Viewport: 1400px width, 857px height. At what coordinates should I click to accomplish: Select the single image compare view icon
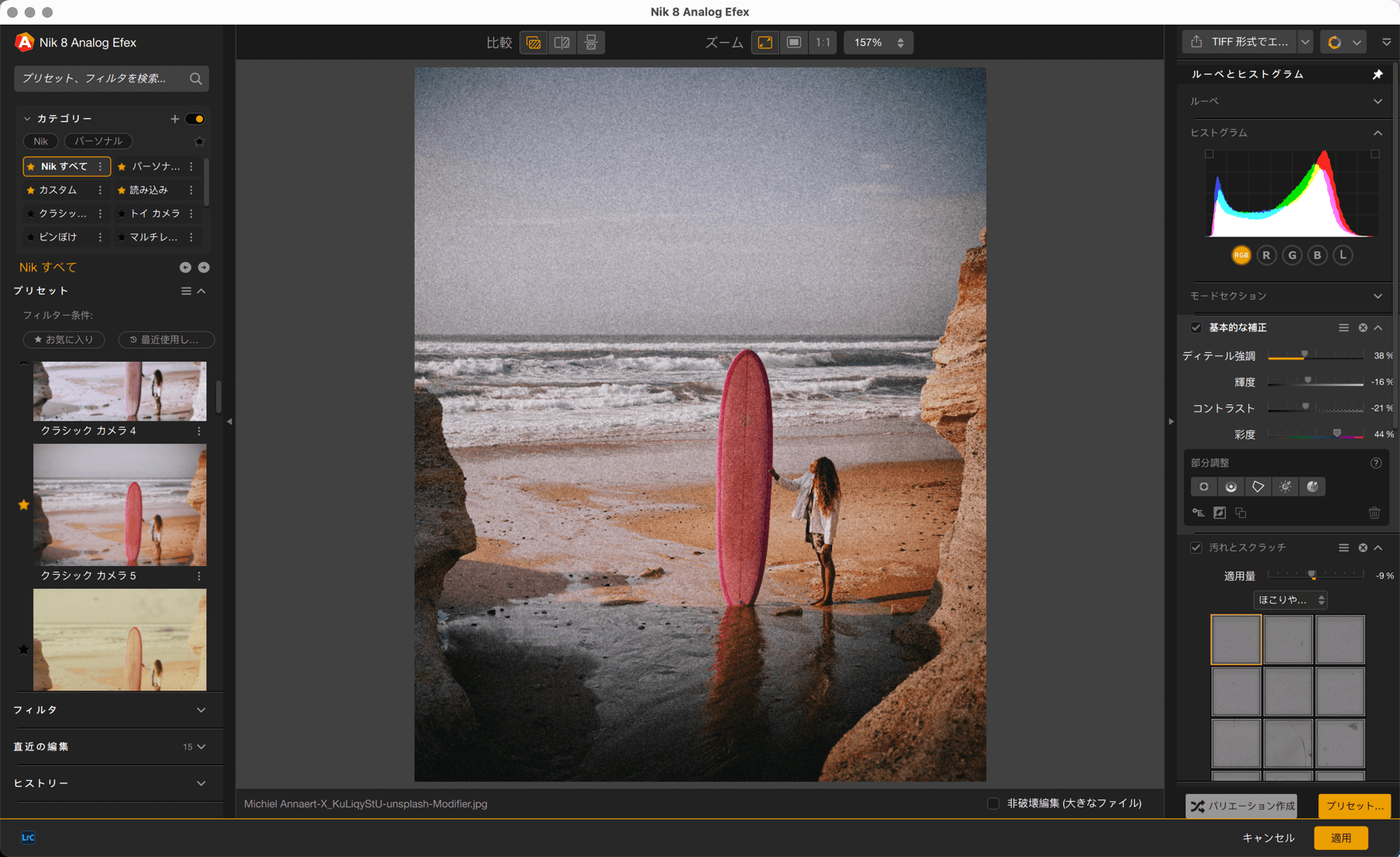pyautogui.click(x=534, y=43)
